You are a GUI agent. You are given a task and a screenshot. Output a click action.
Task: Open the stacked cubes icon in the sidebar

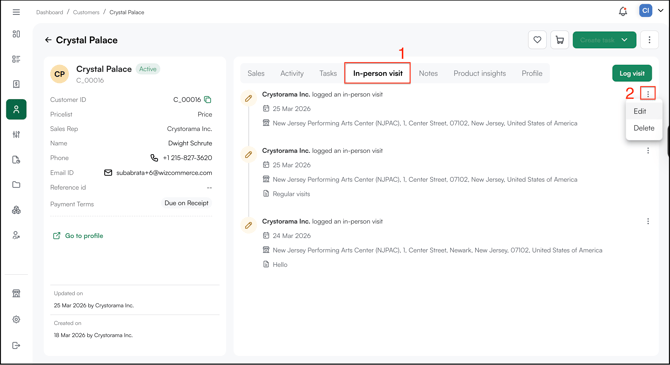pos(16,210)
